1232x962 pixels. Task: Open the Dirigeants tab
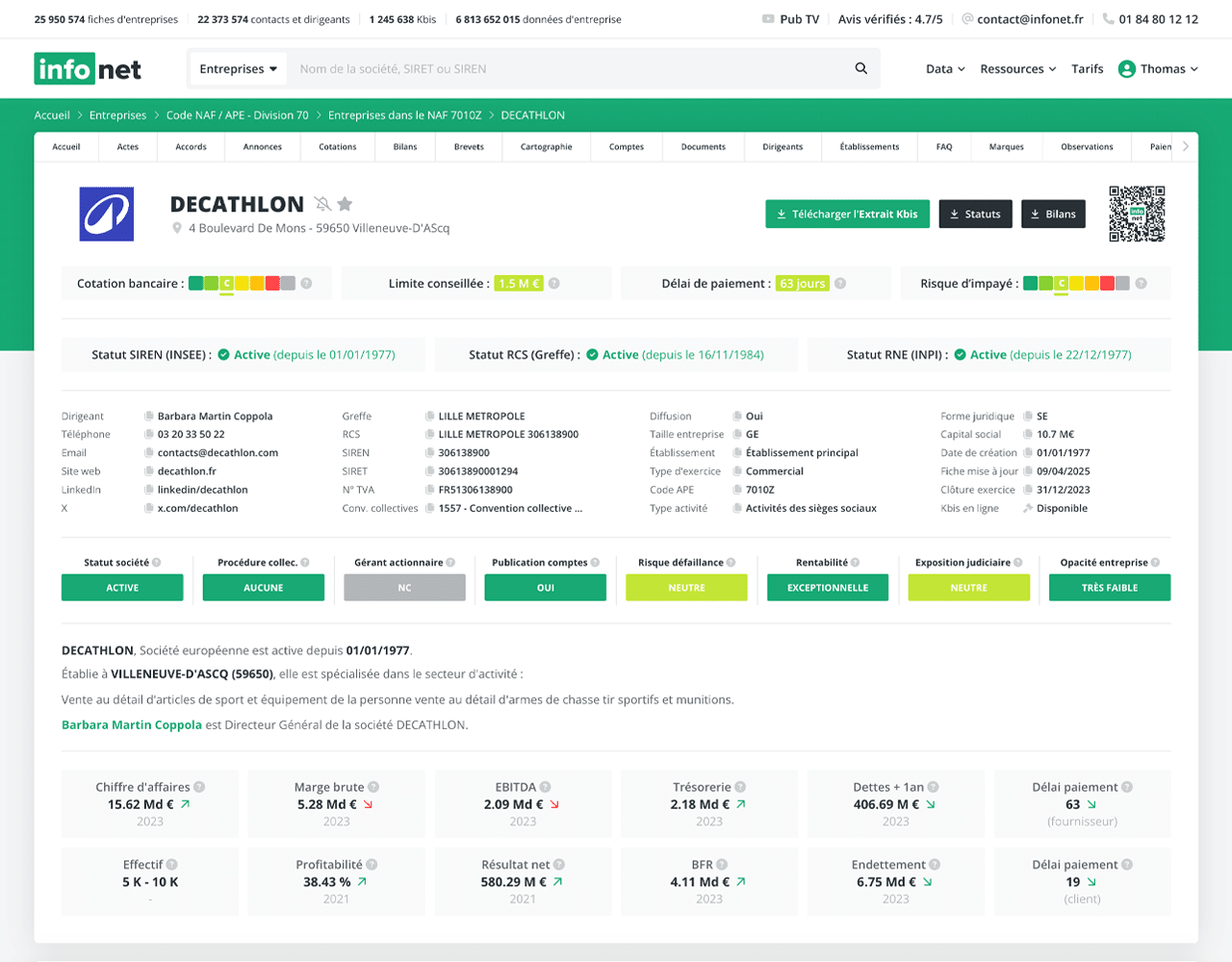pos(782,146)
